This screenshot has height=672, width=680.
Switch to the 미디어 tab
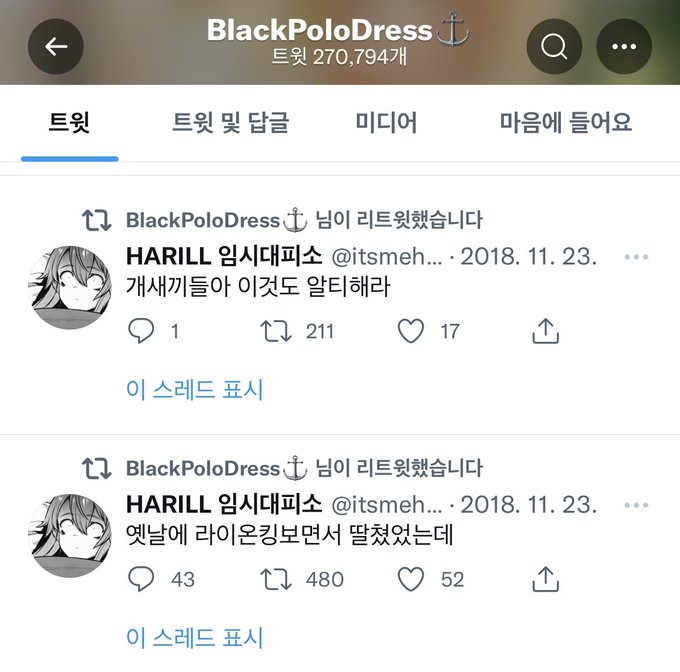point(386,122)
